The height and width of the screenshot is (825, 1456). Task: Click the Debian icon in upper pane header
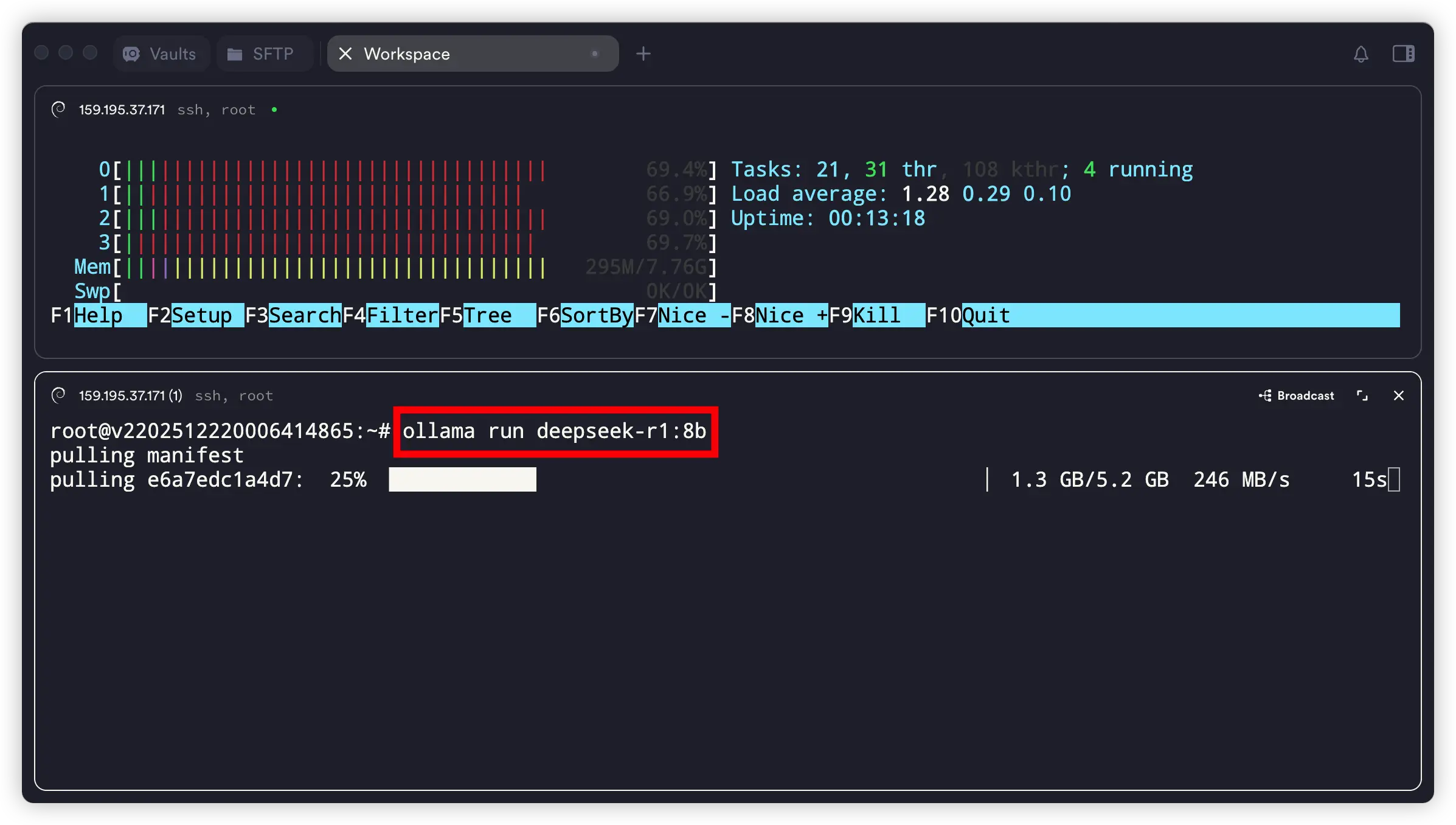coord(58,110)
